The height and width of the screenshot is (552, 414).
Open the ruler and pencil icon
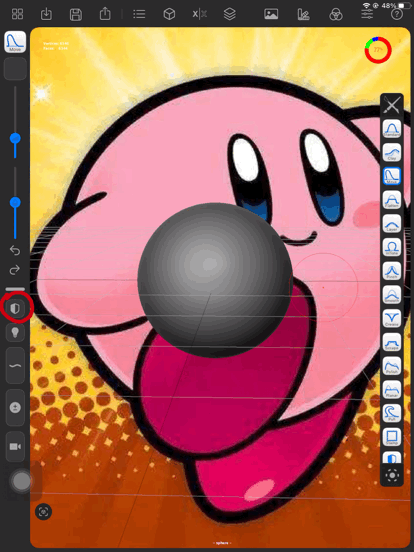click(303, 14)
